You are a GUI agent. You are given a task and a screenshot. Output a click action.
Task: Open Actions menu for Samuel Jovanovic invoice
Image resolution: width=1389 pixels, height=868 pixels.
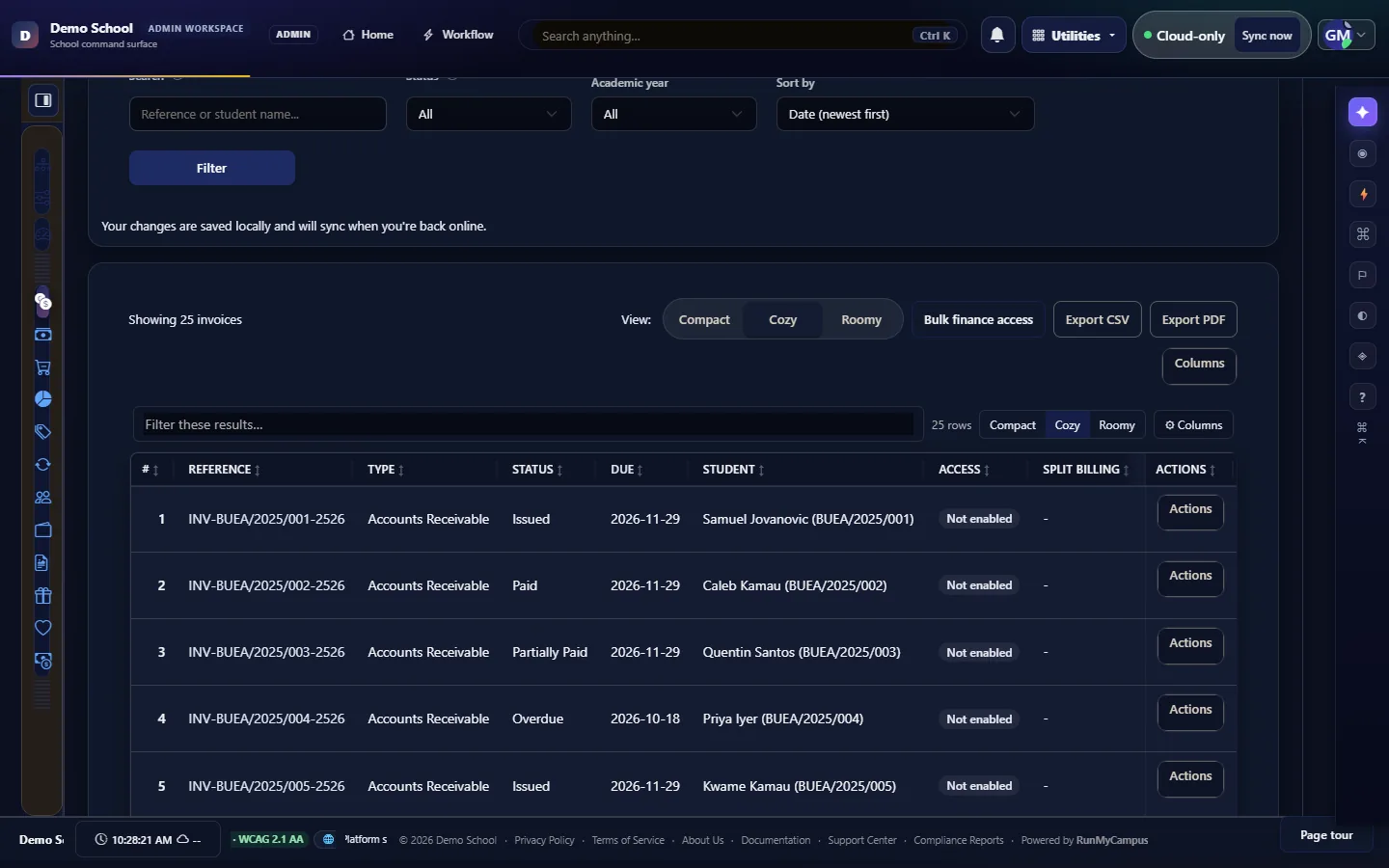1190,511
